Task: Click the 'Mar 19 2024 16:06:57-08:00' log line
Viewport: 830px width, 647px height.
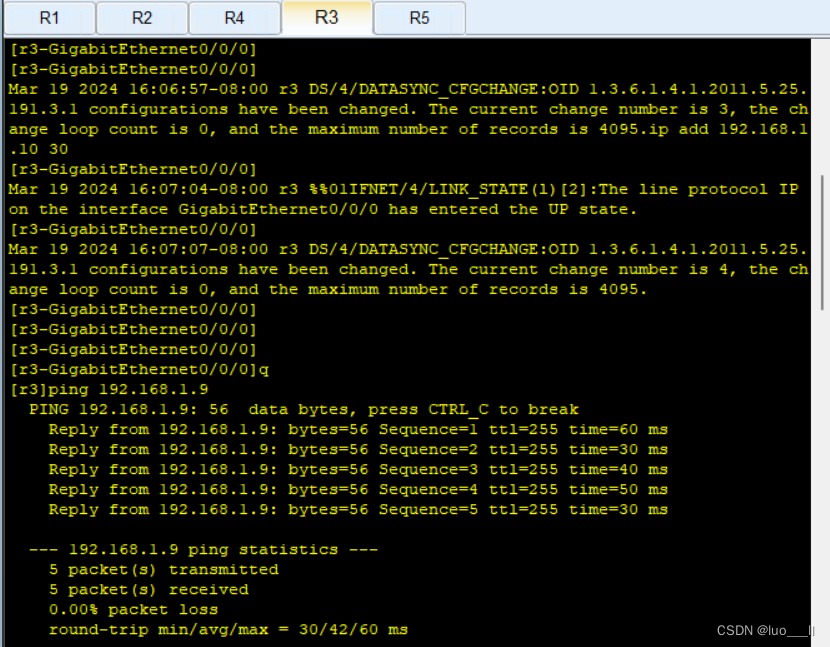Action: click(408, 89)
